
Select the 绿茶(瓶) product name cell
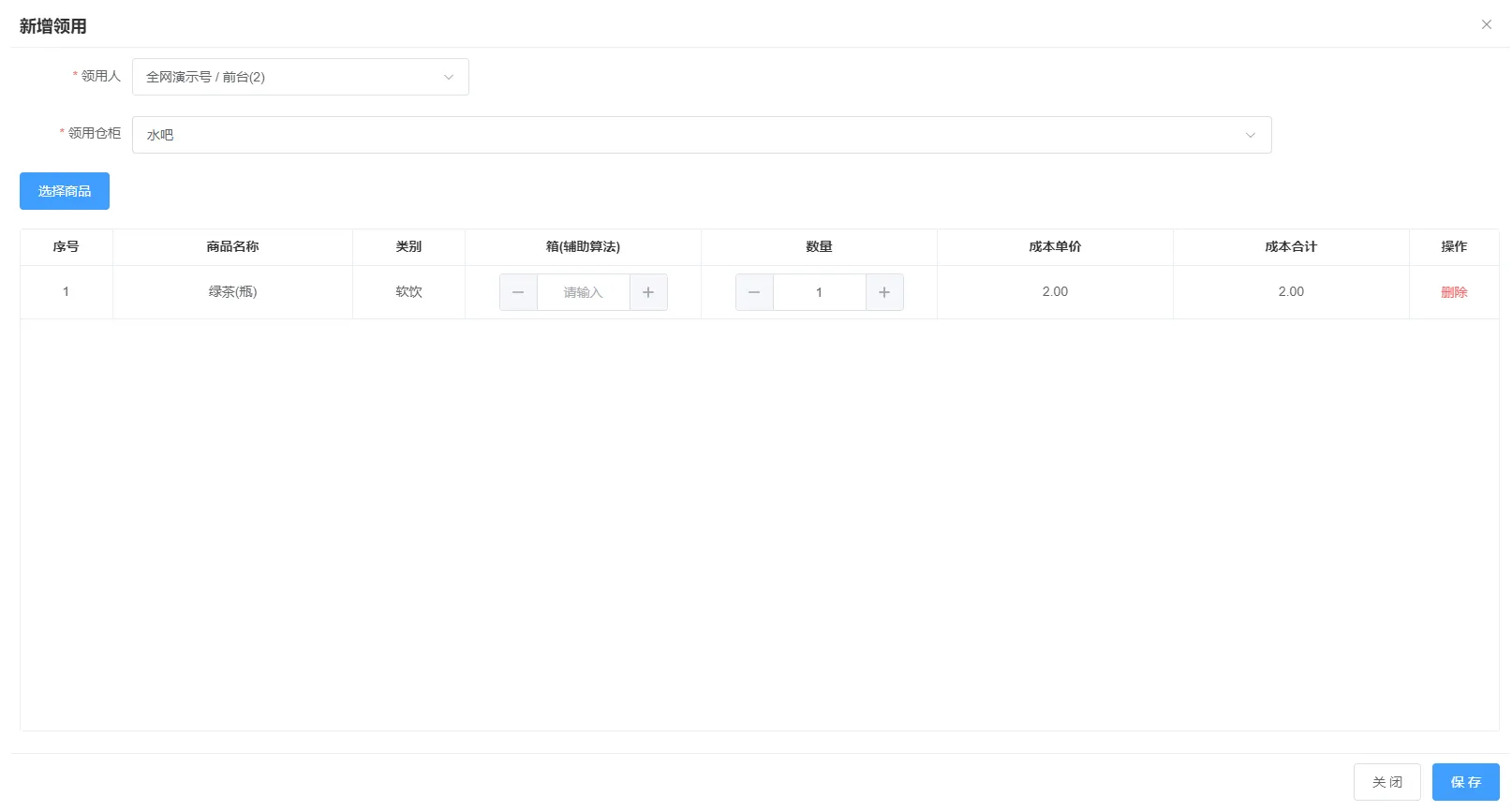click(x=232, y=292)
